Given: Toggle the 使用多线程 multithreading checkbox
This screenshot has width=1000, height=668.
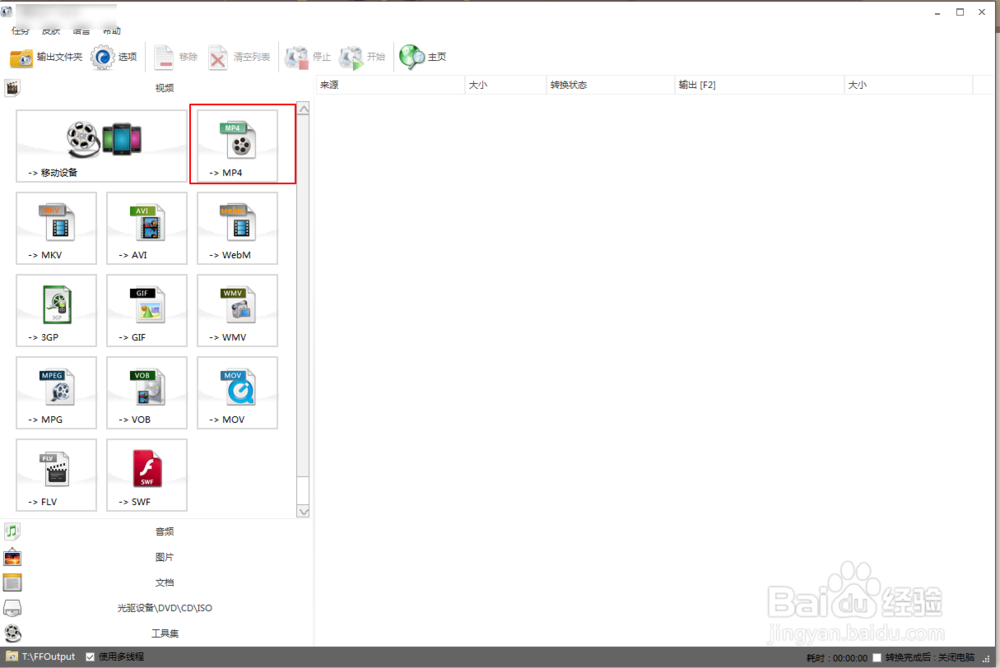Looking at the screenshot, I should click(91, 657).
